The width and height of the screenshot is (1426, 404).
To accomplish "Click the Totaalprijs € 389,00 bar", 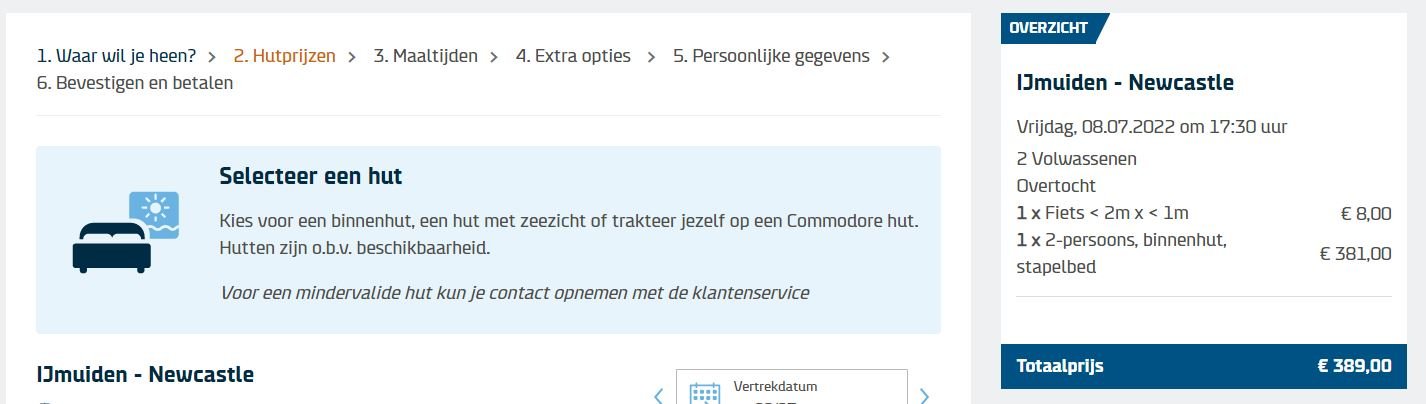I will (x=1203, y=366).
